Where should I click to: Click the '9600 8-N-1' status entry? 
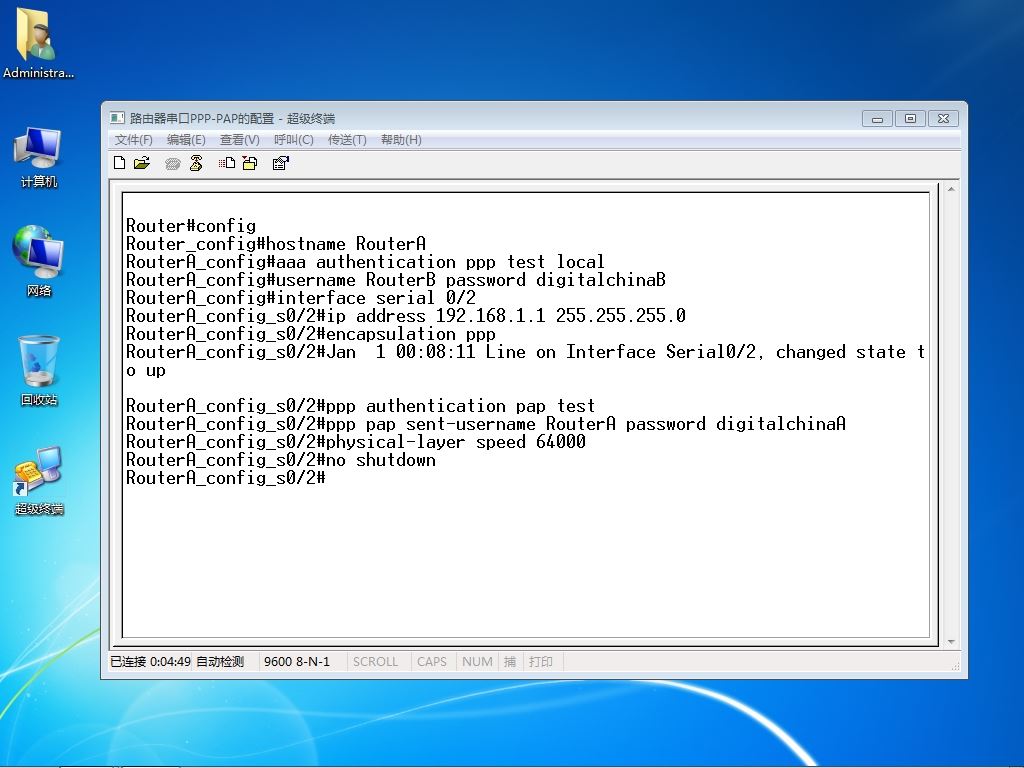tap(297, 662)
